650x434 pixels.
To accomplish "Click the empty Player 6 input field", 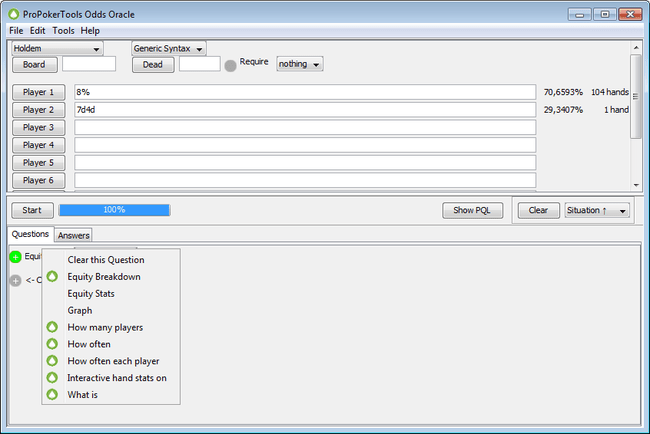I will click(305, 180).
